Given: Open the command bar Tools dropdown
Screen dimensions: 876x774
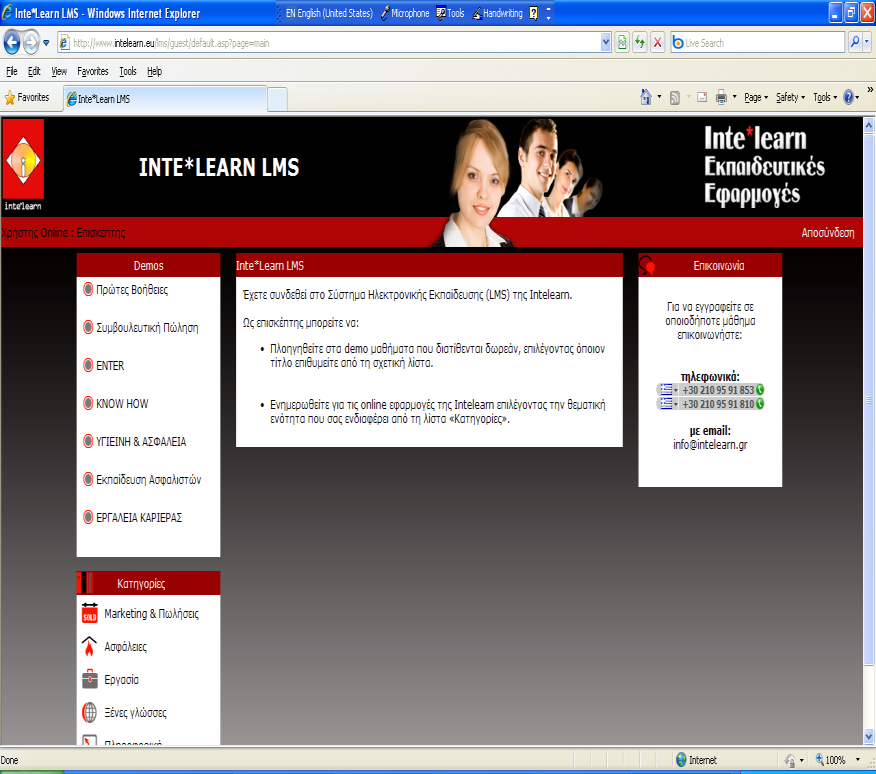Looking at the screenshot, I should point(825,97).
